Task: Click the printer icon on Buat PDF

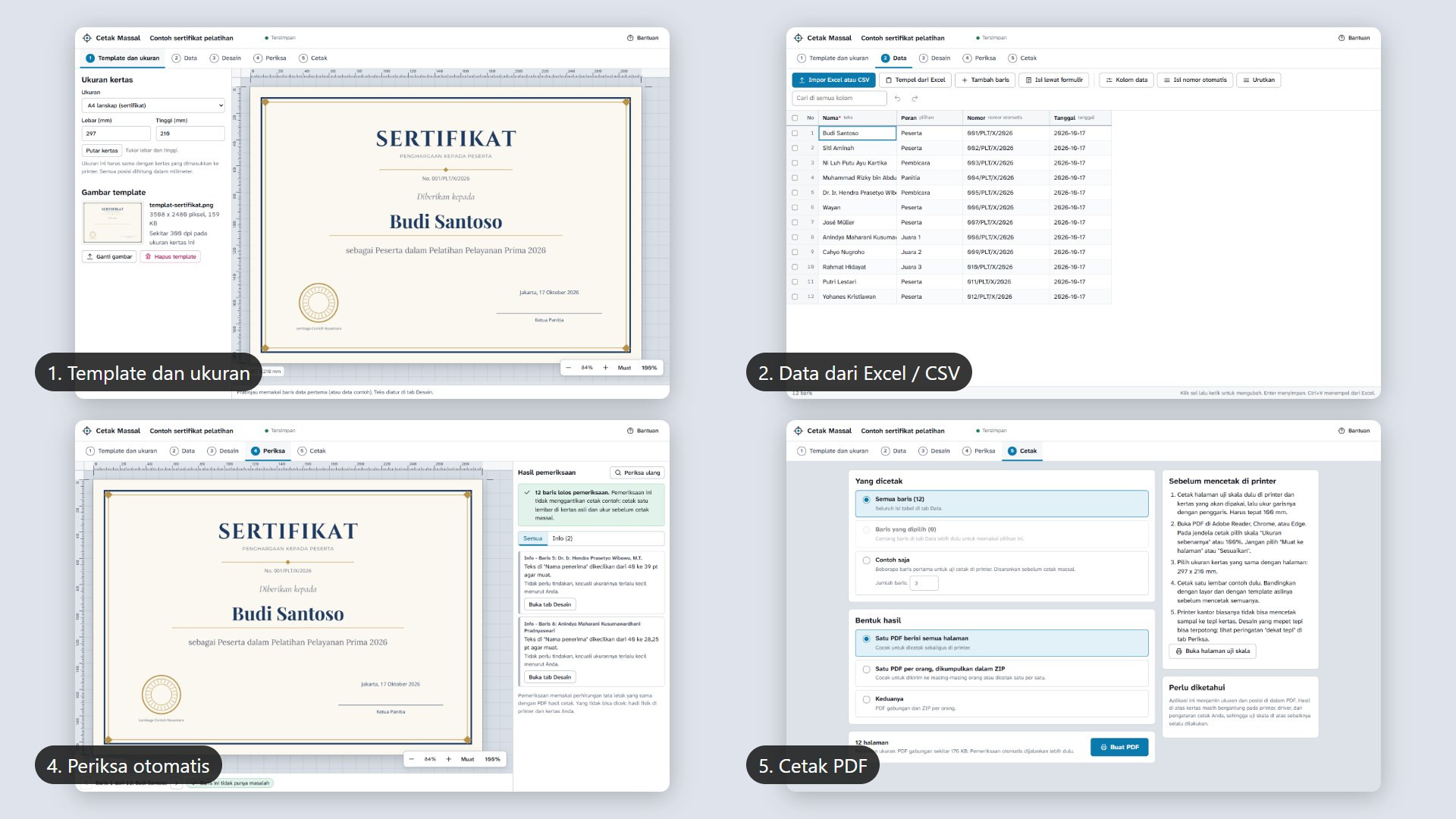Action: point(1103,747)
